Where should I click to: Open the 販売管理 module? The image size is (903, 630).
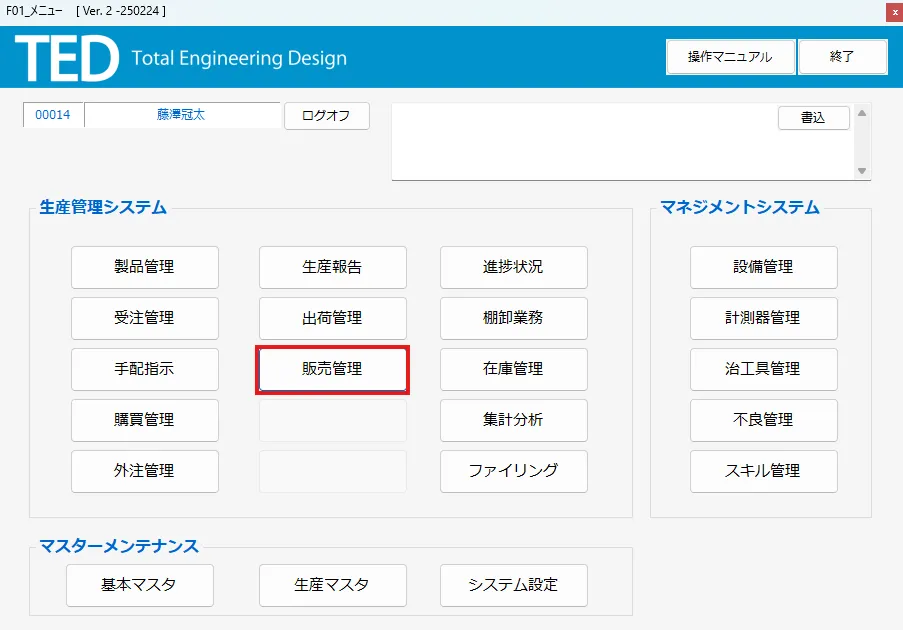332,369
